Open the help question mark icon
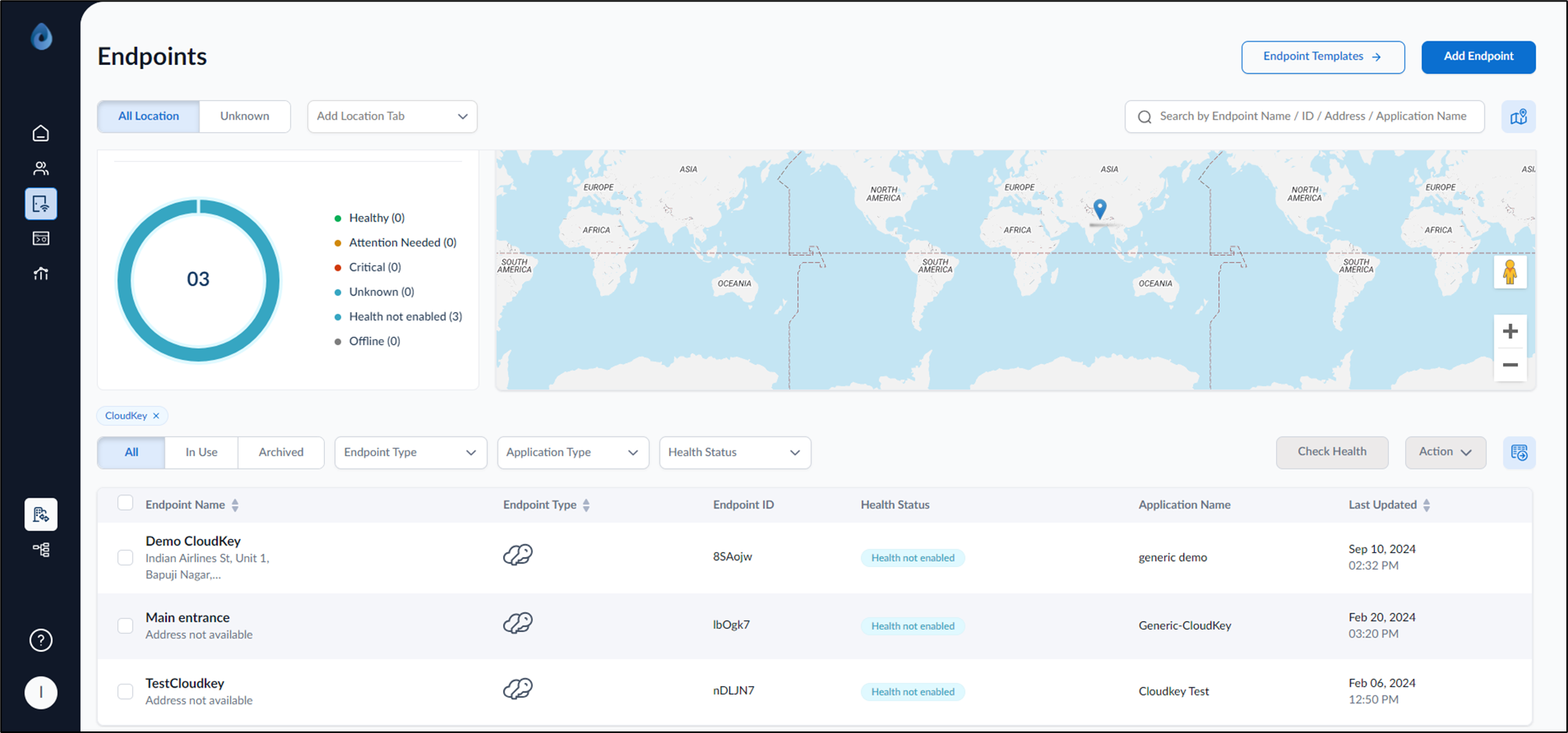This screenshot has width=1568, height=733. 41,640
